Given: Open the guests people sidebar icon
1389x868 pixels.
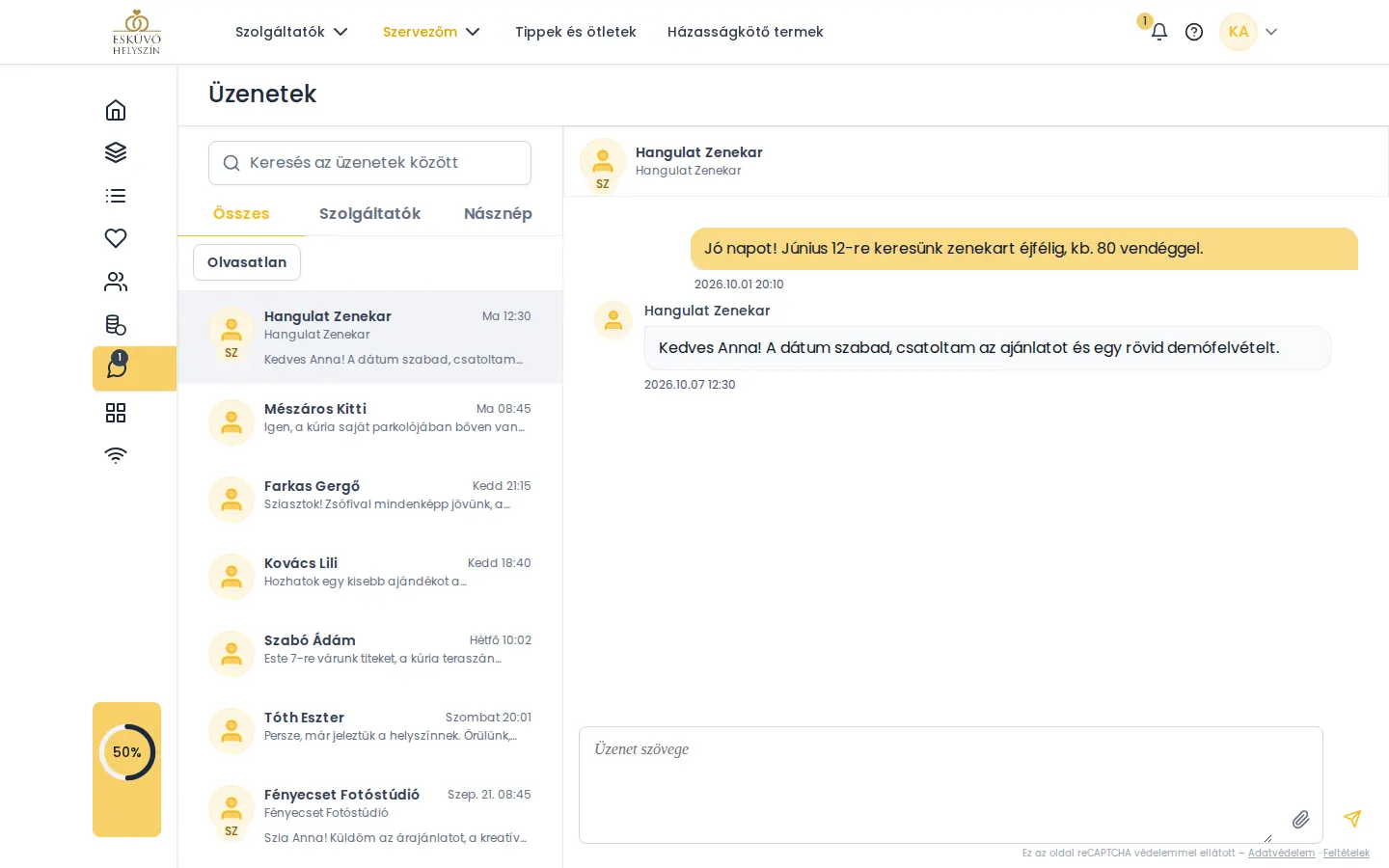Looking at the screenshot, I should [116, 282].
